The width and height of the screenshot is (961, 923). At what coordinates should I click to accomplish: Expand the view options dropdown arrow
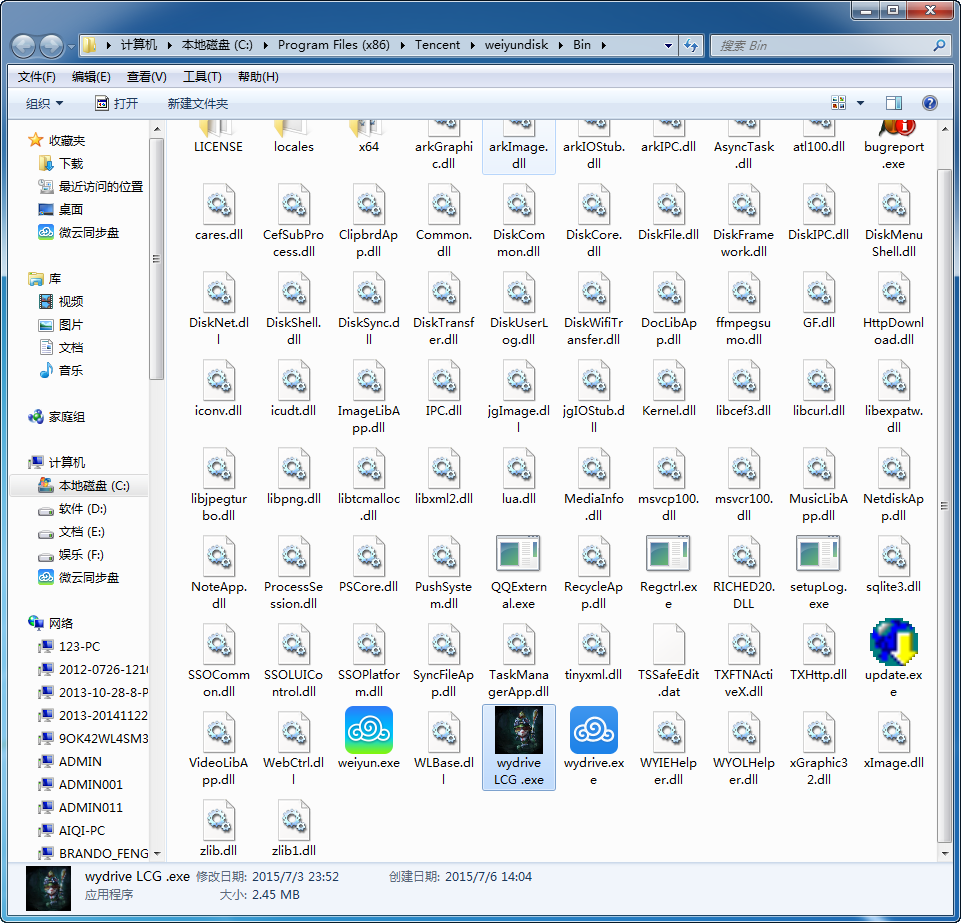click(860, 103)
